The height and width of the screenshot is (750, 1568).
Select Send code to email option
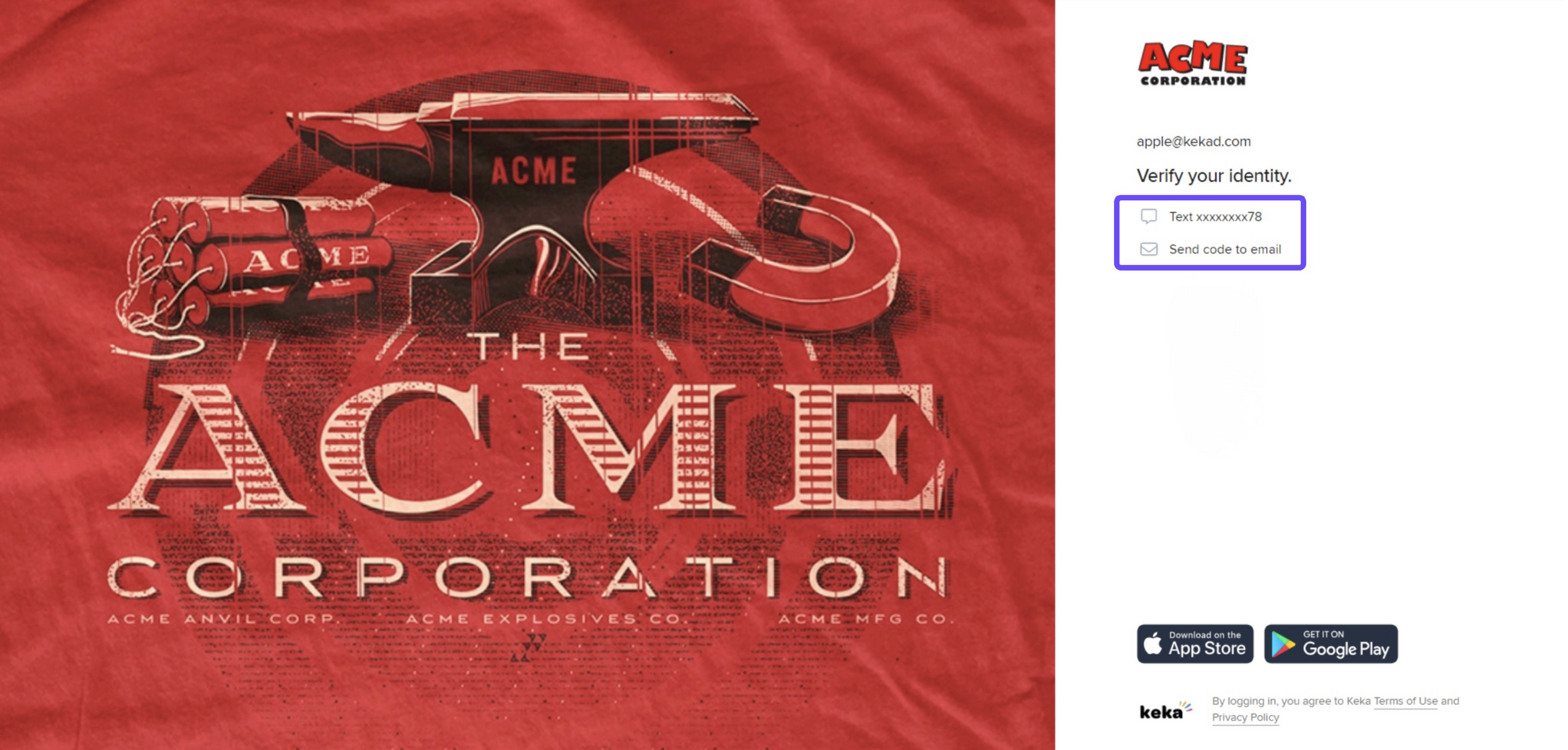(x=1209, y=249)
